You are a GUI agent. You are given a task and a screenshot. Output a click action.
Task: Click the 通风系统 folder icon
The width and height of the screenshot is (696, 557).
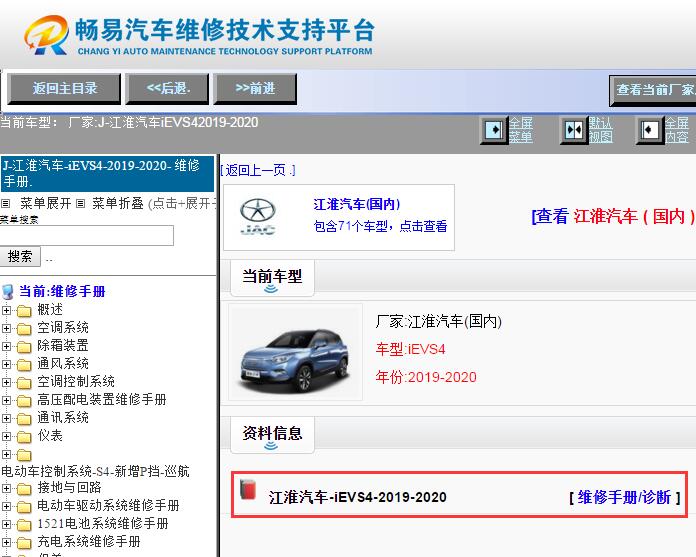(x=24, y=364)
